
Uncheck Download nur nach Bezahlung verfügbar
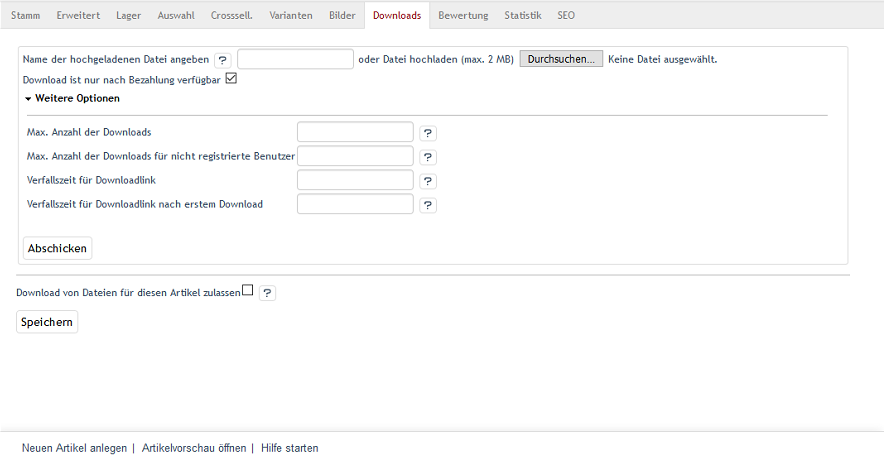point(231,78)
